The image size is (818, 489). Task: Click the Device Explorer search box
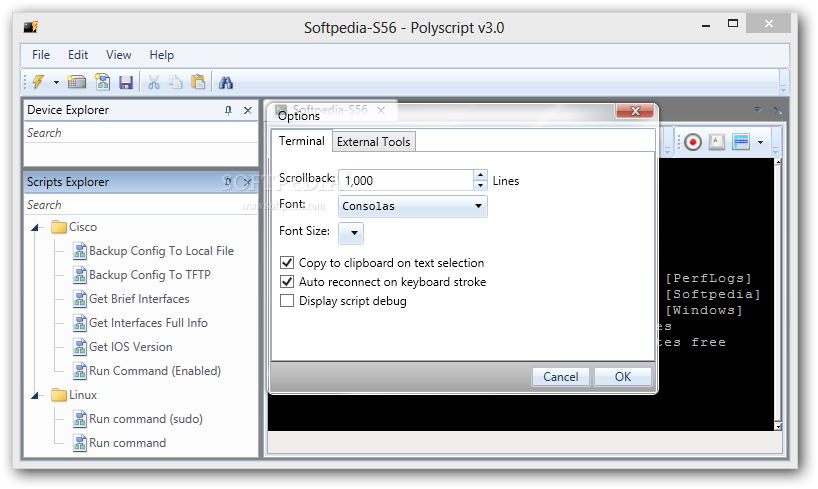(141, 133)
